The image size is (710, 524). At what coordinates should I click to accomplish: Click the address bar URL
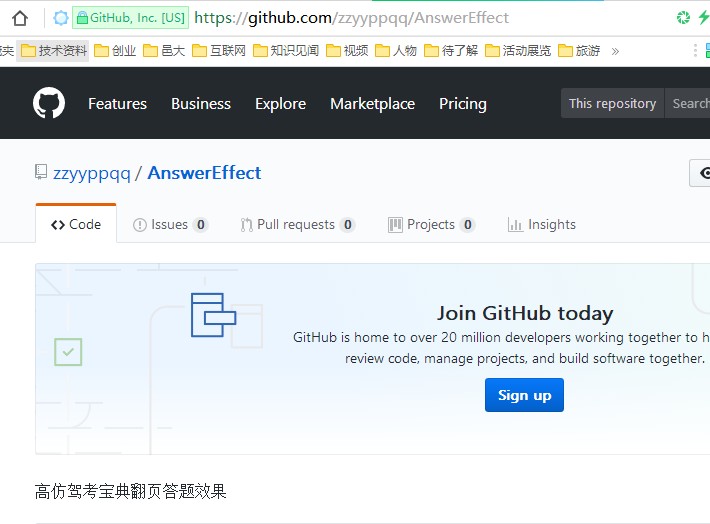pyautogui.click(x=351, y=18)
